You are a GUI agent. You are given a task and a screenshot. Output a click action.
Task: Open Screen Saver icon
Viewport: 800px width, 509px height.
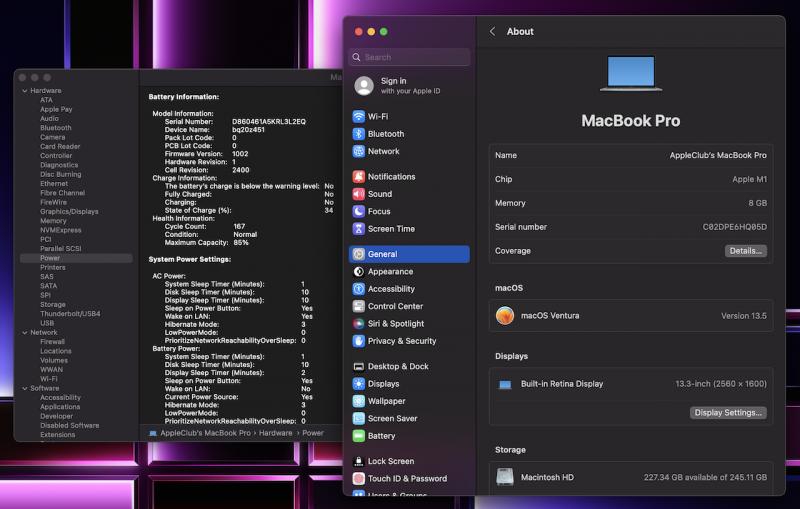click(359, 418)
